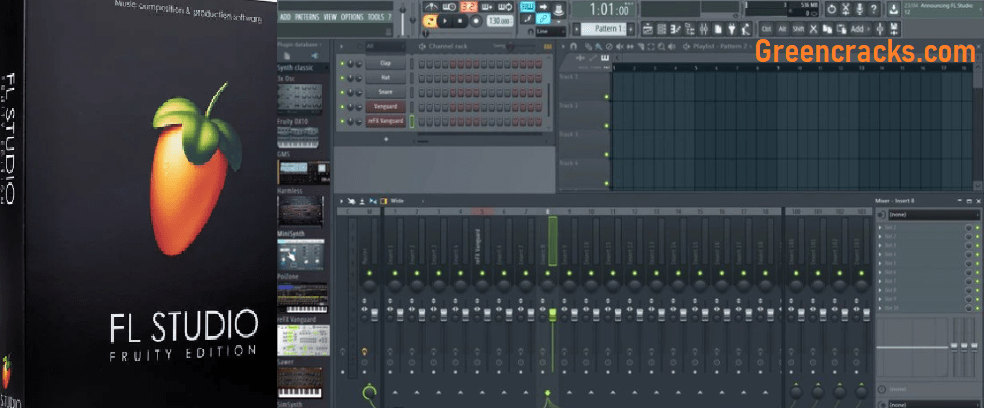
Task: Open the Mixer view icon
Action: (x=703, y=29)
